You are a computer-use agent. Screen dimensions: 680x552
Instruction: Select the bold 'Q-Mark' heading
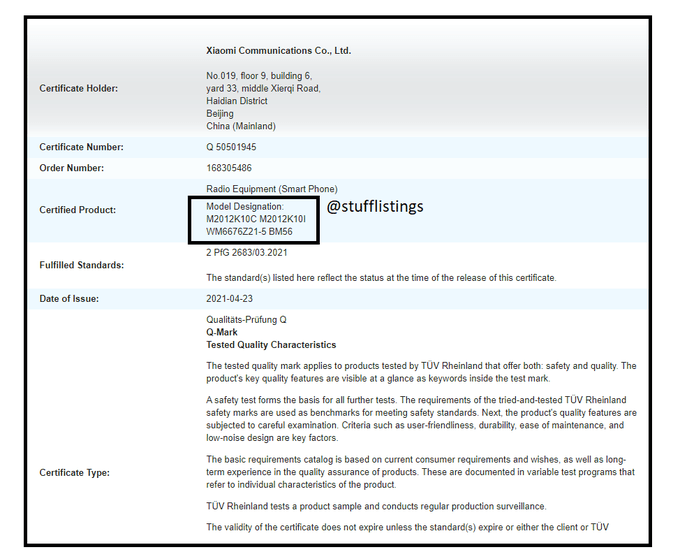pyautogui.click(x=222, y=332)
